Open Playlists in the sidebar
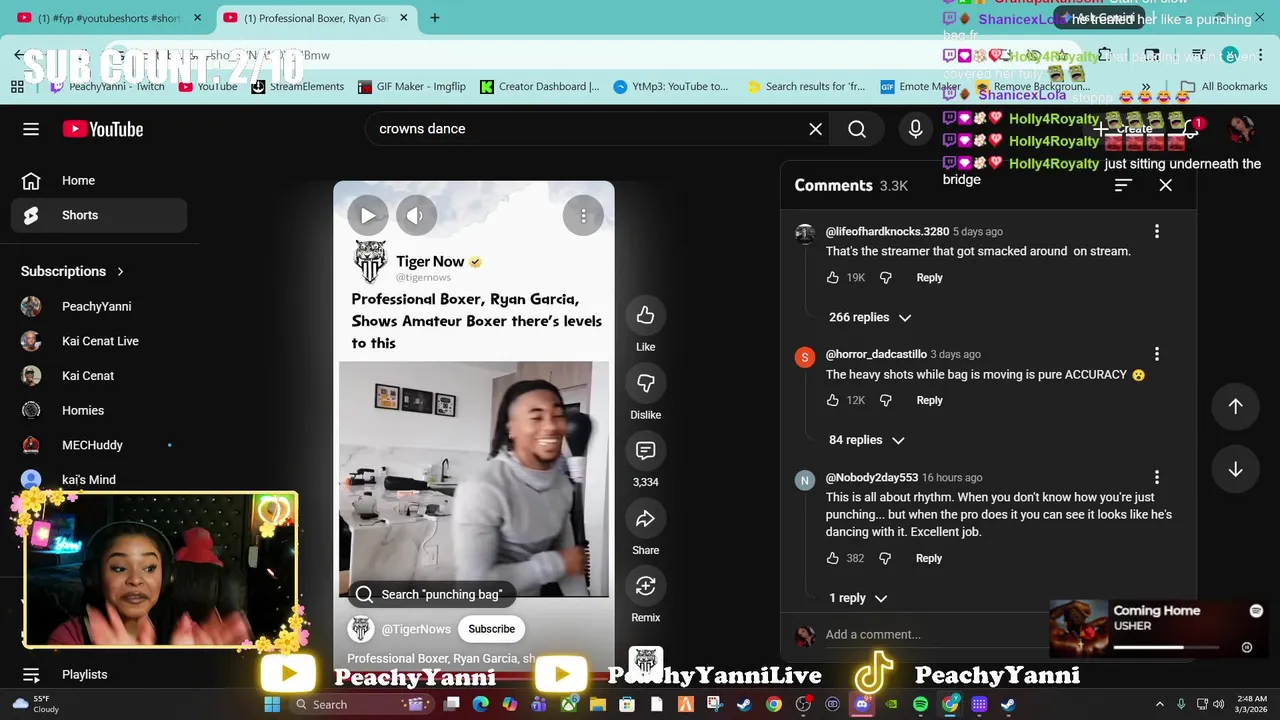The height and width of the screenshot is (720, 1280). click(99, 674)
